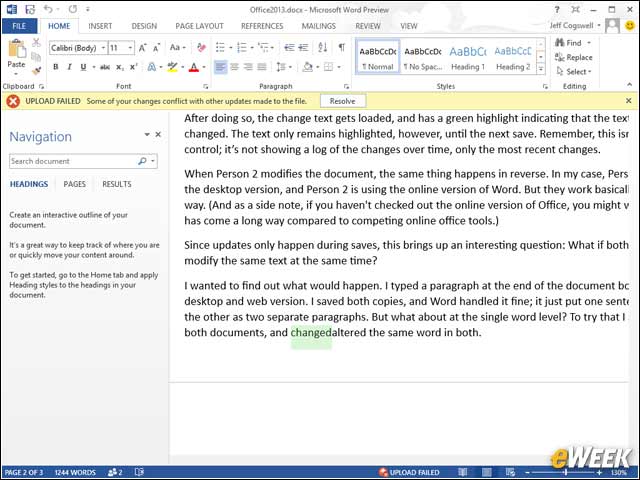Apply Superscript formatting
The image size is (640, 480).
click(133, 67)
